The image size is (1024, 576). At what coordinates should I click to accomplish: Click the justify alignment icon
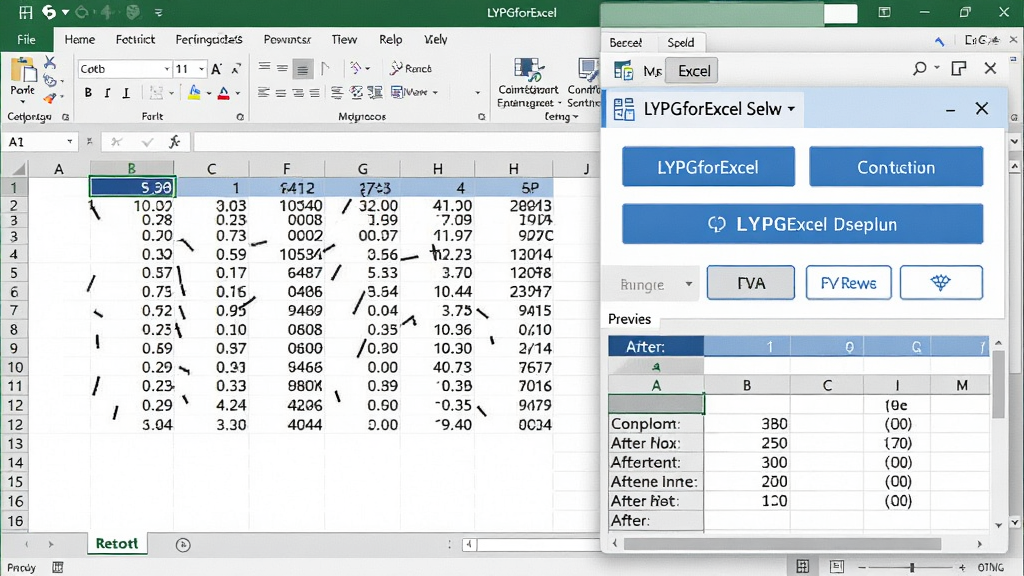[x=314, y=93]
